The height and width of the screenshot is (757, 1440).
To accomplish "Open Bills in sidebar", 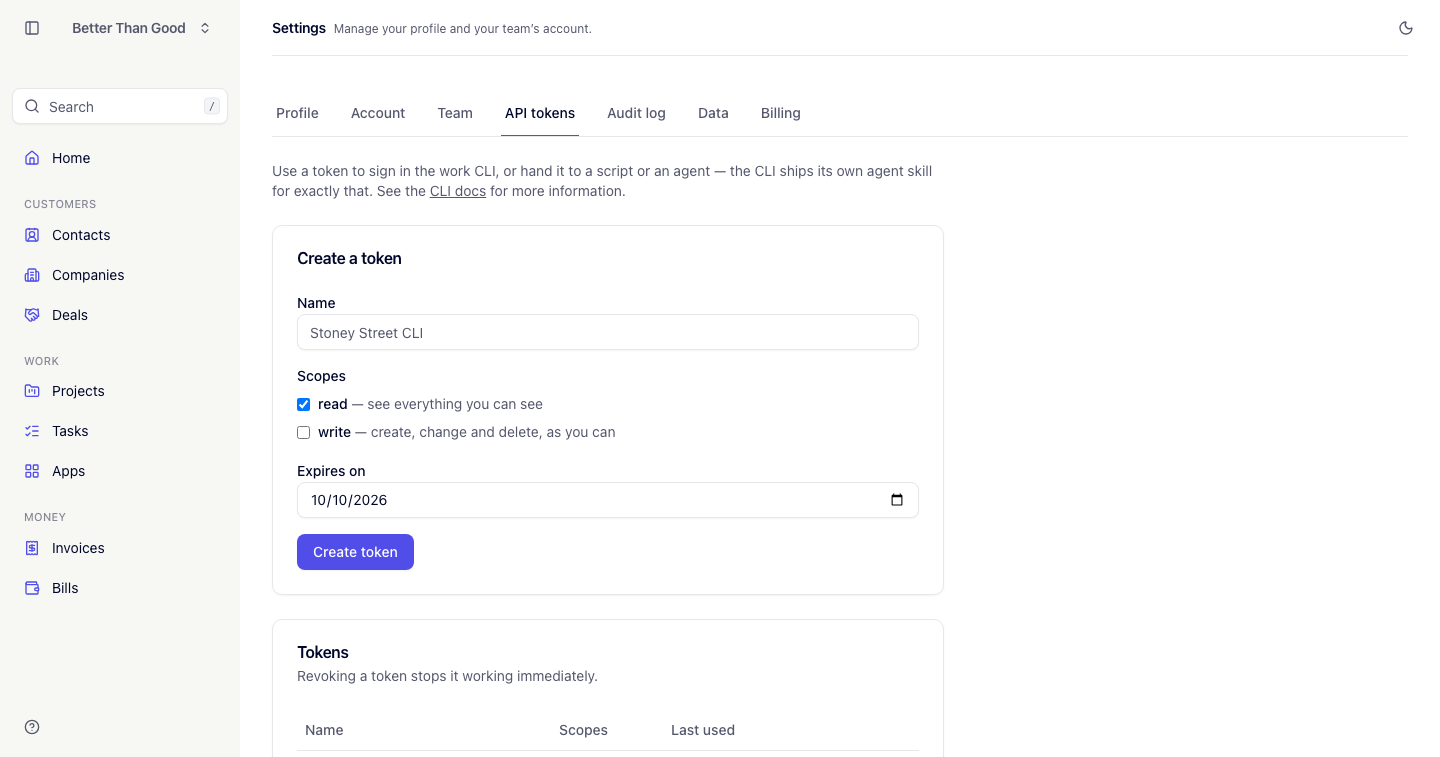I will pyautogui.click(x=120, y=588).
